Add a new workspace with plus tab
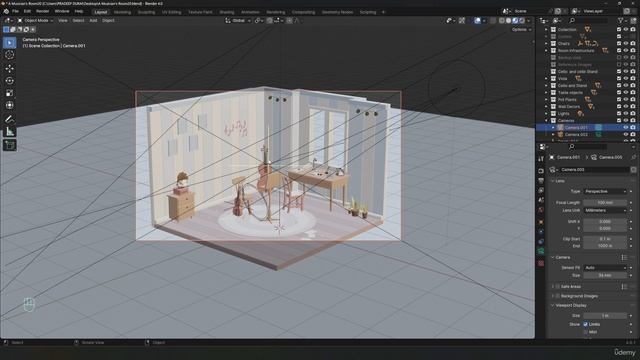Screen dimensions: 640x360 click(x=383, y=12)
